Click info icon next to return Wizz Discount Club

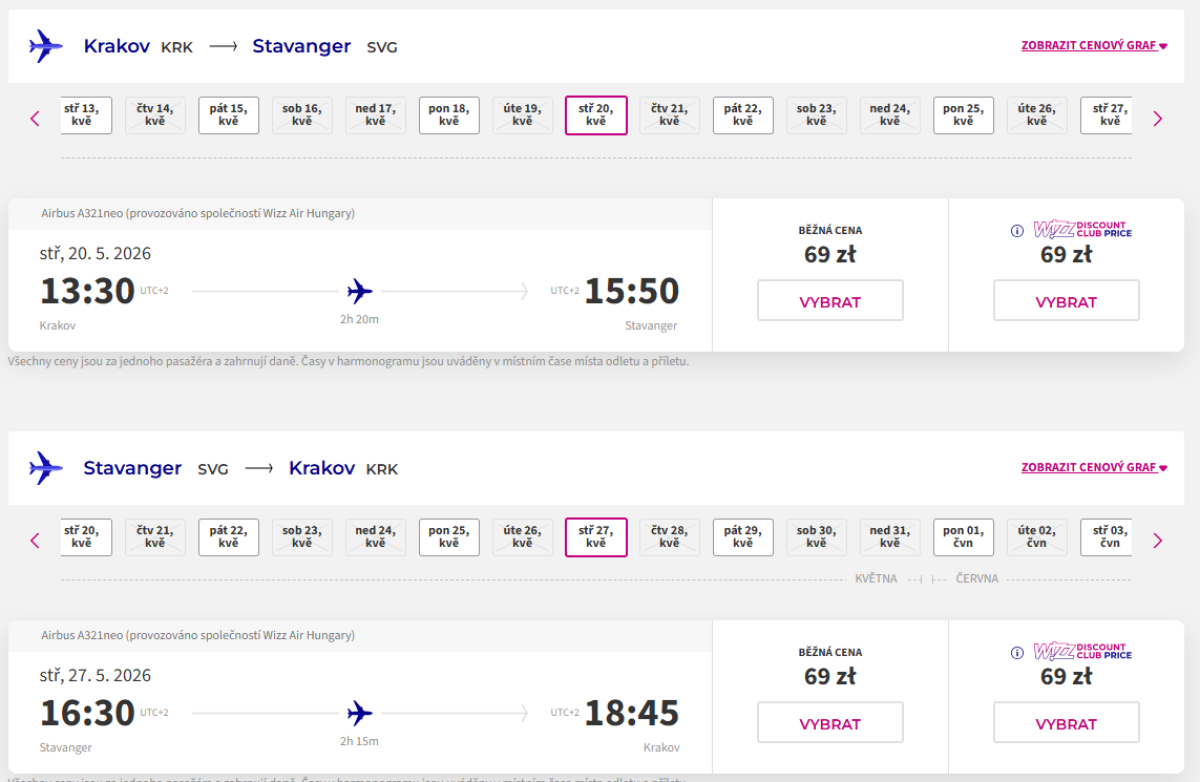click(x=1017, y=653)
